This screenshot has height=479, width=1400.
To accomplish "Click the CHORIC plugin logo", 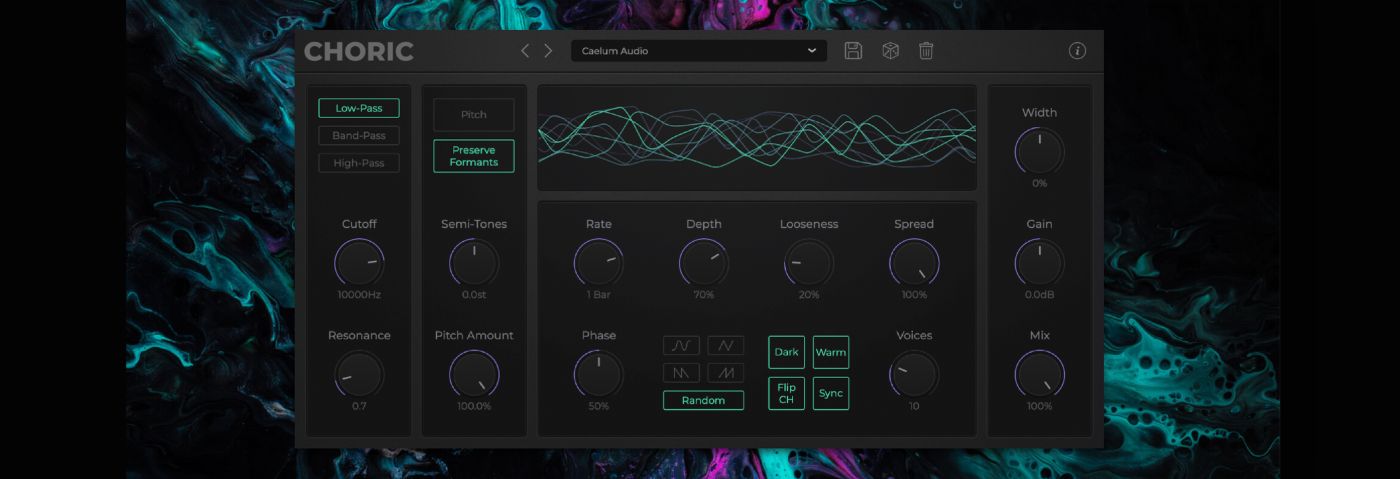I will 359,52.
